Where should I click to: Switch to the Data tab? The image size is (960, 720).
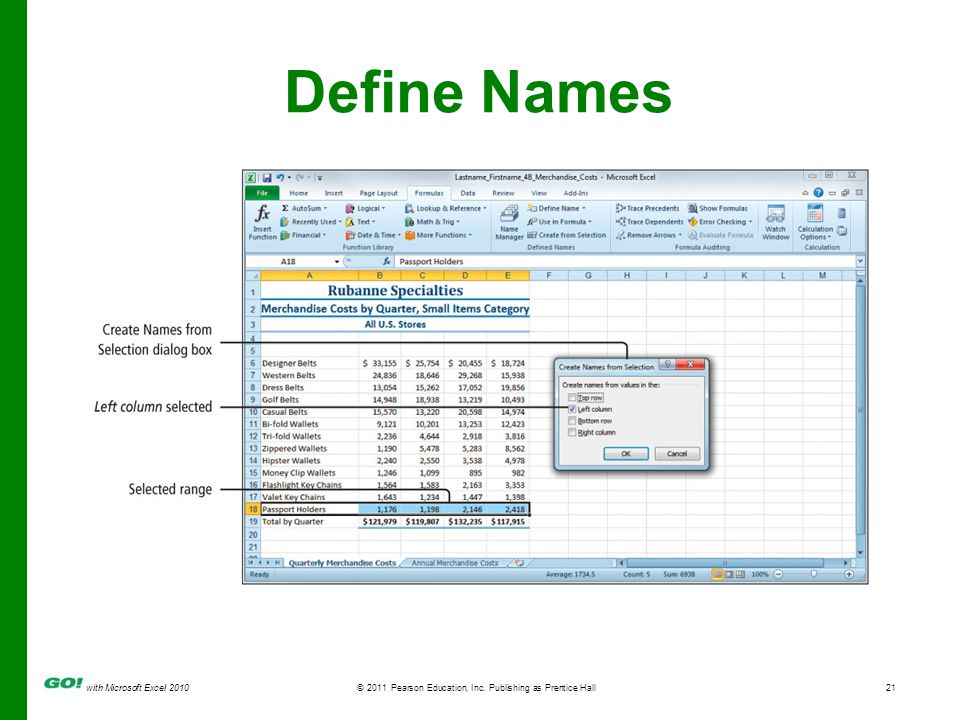pos(468,193)
